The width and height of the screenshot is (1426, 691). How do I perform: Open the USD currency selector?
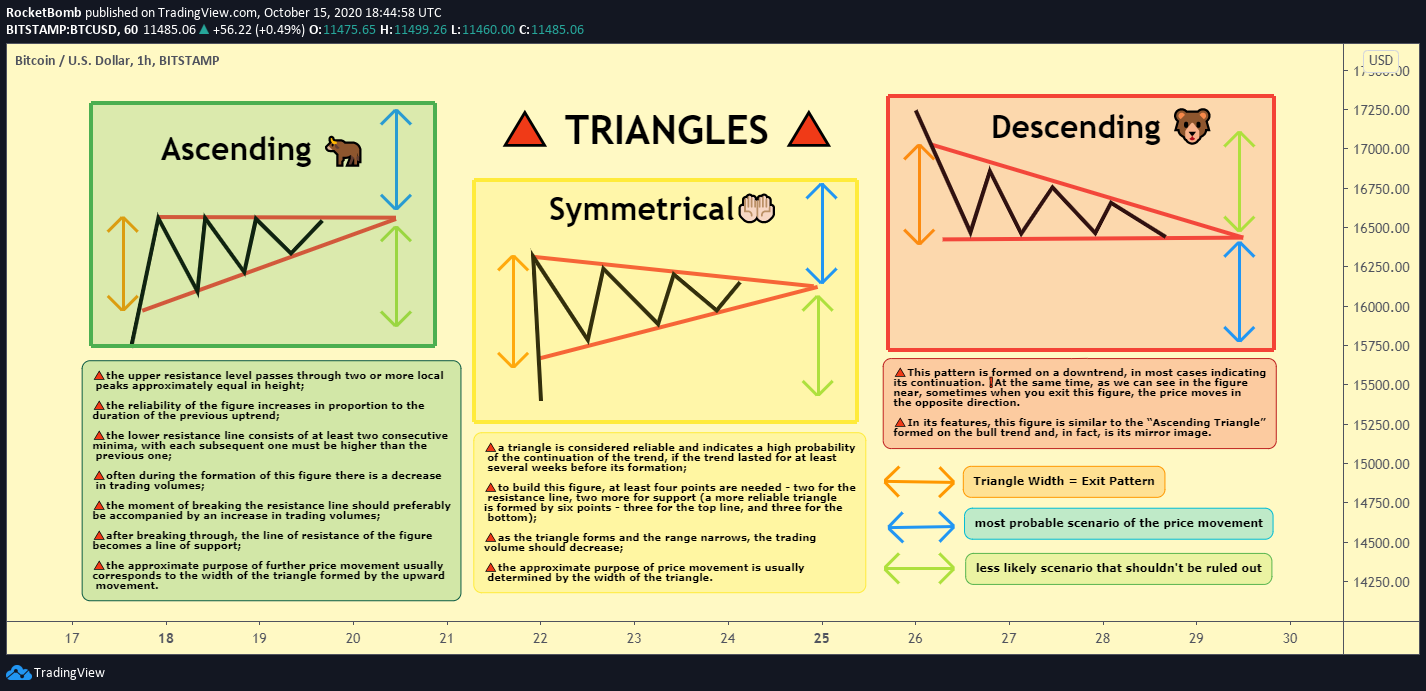[x=1381, y=60]
